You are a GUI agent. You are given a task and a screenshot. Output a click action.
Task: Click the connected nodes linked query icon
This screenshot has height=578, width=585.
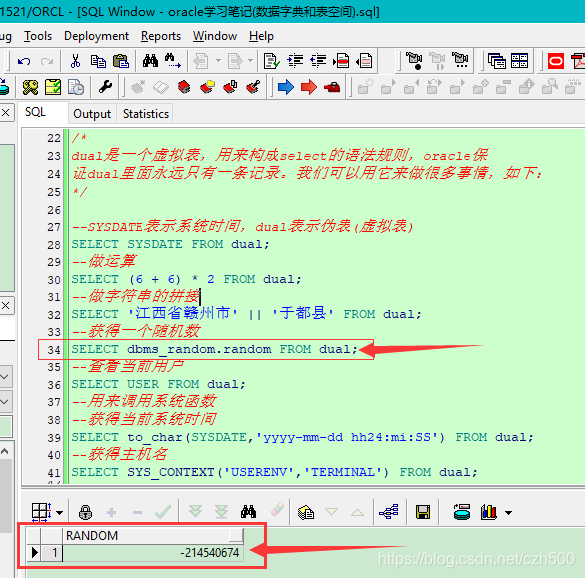389,512
